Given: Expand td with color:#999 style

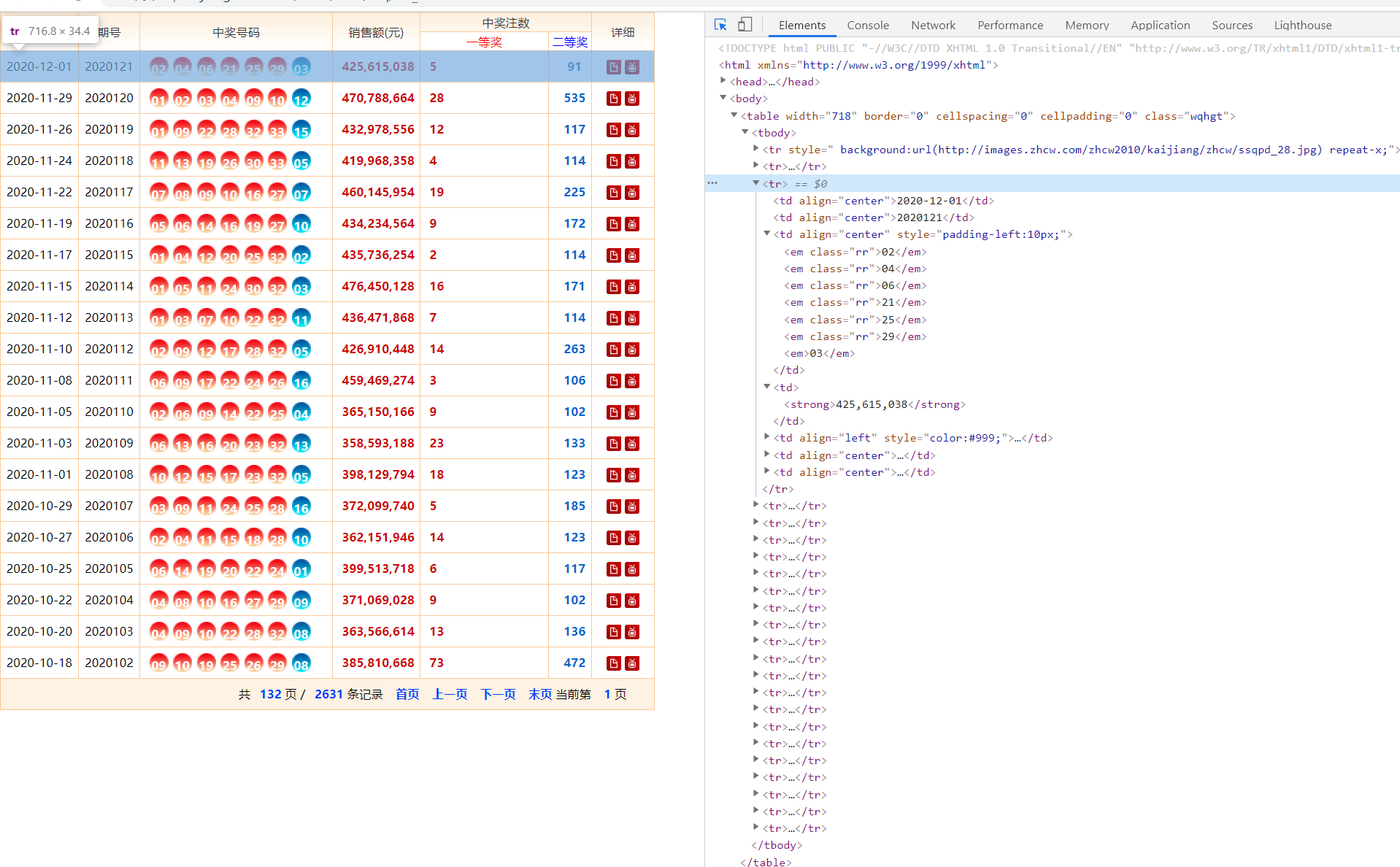Looking at the screenshot, I should coord(767,437).
